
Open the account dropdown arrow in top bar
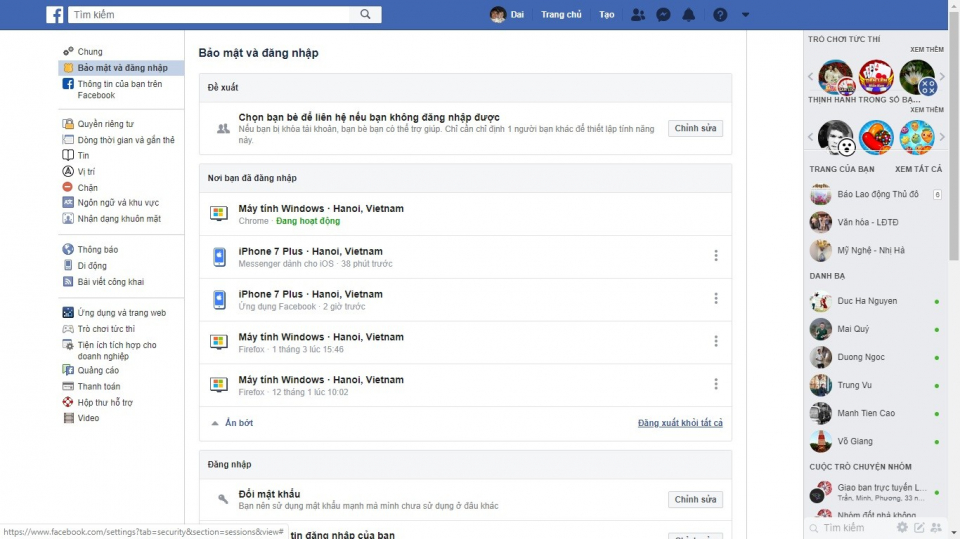746,15
